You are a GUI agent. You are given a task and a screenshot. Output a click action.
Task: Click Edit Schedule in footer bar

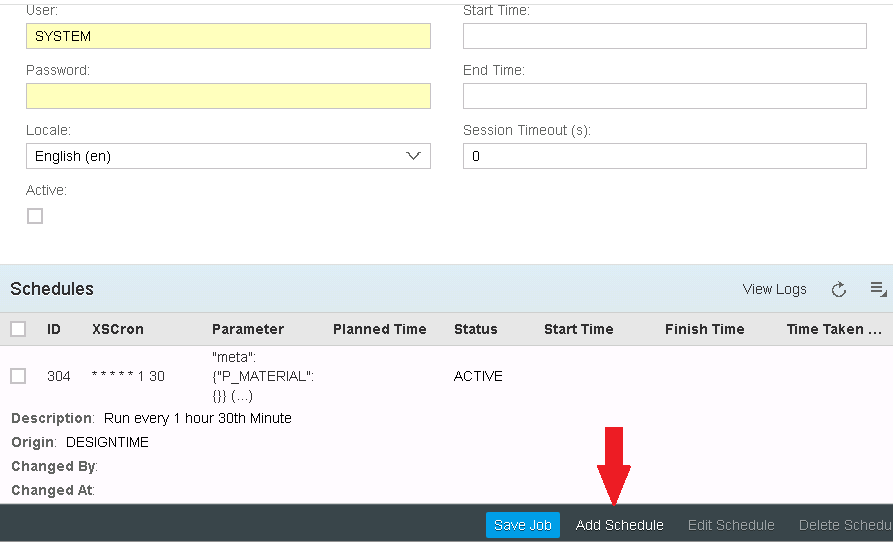pyautogui.click(x=731, y=525)
